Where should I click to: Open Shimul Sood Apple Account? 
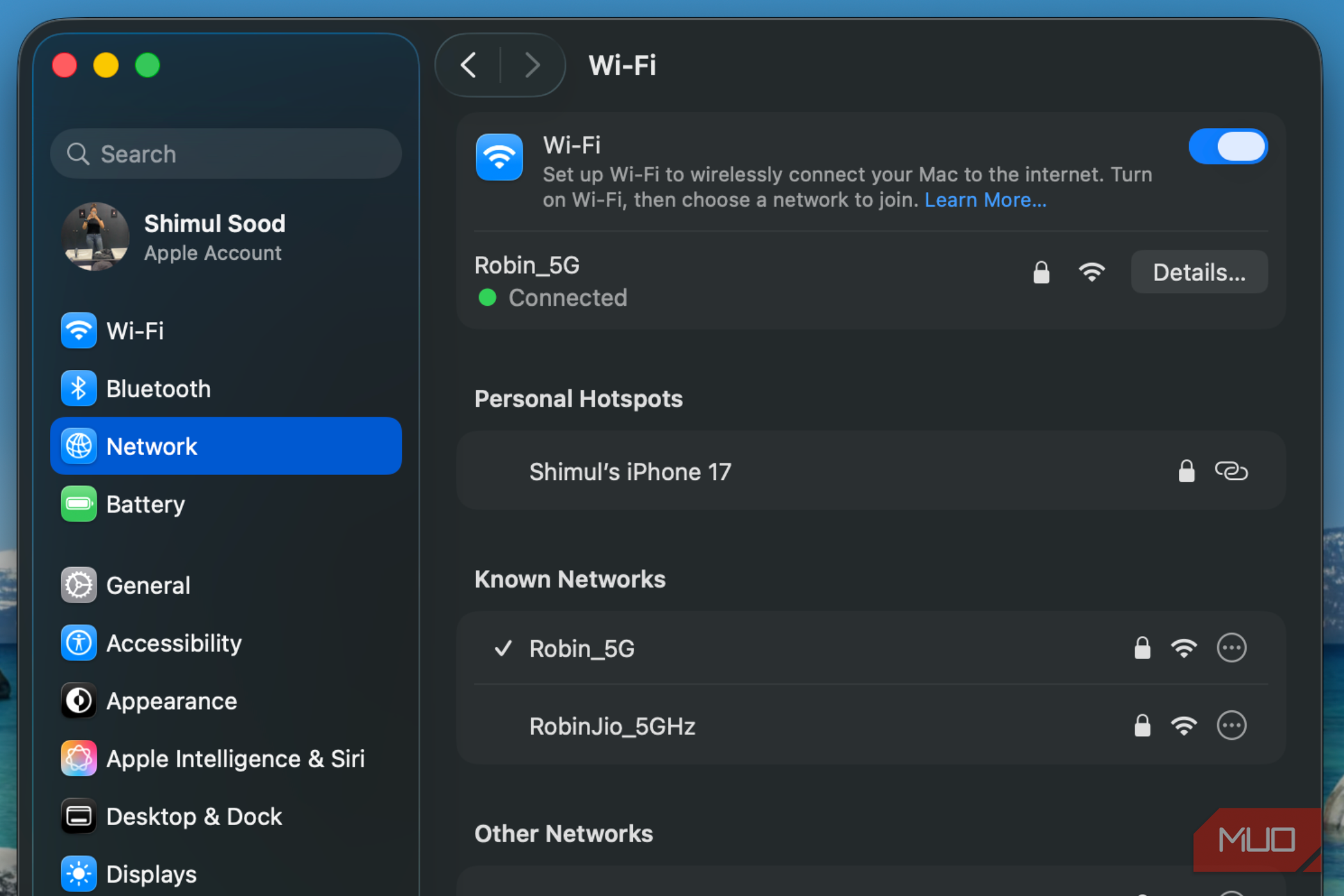tap(226, 237)
